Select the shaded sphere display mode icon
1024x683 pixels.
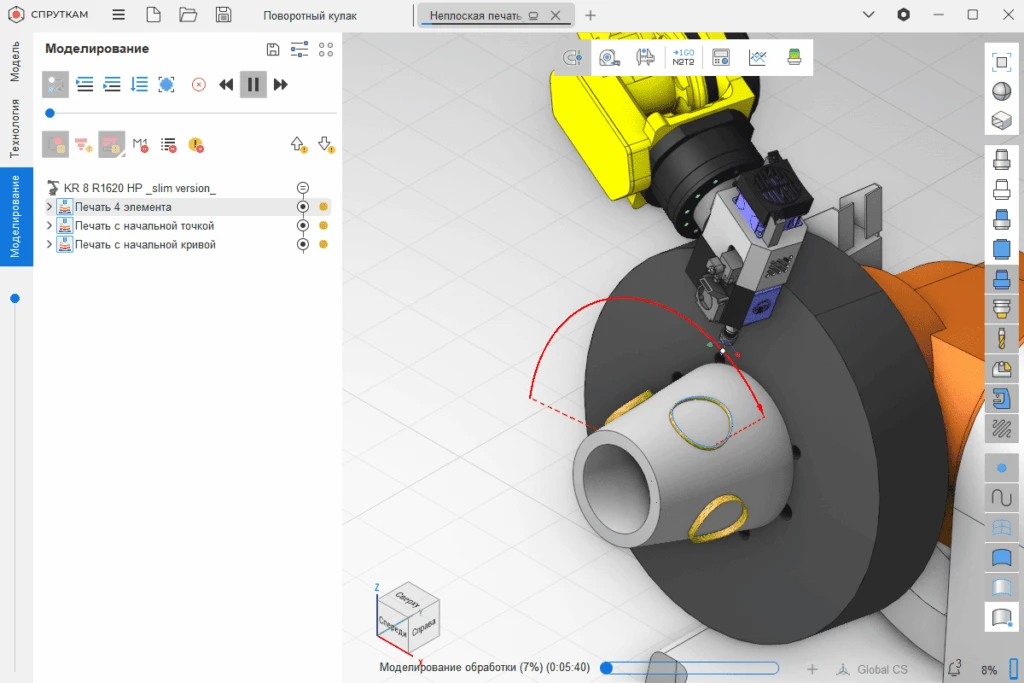point(1001,91)
